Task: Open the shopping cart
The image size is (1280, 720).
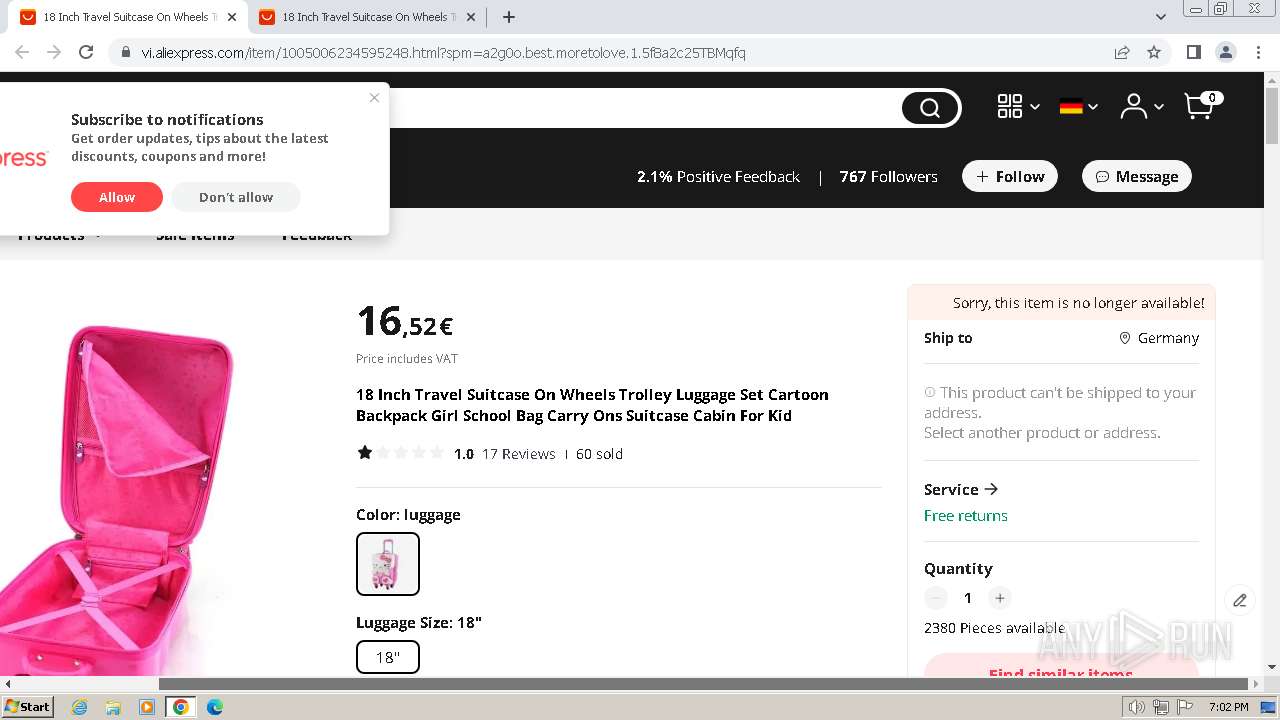Action: click(1203, 105)
